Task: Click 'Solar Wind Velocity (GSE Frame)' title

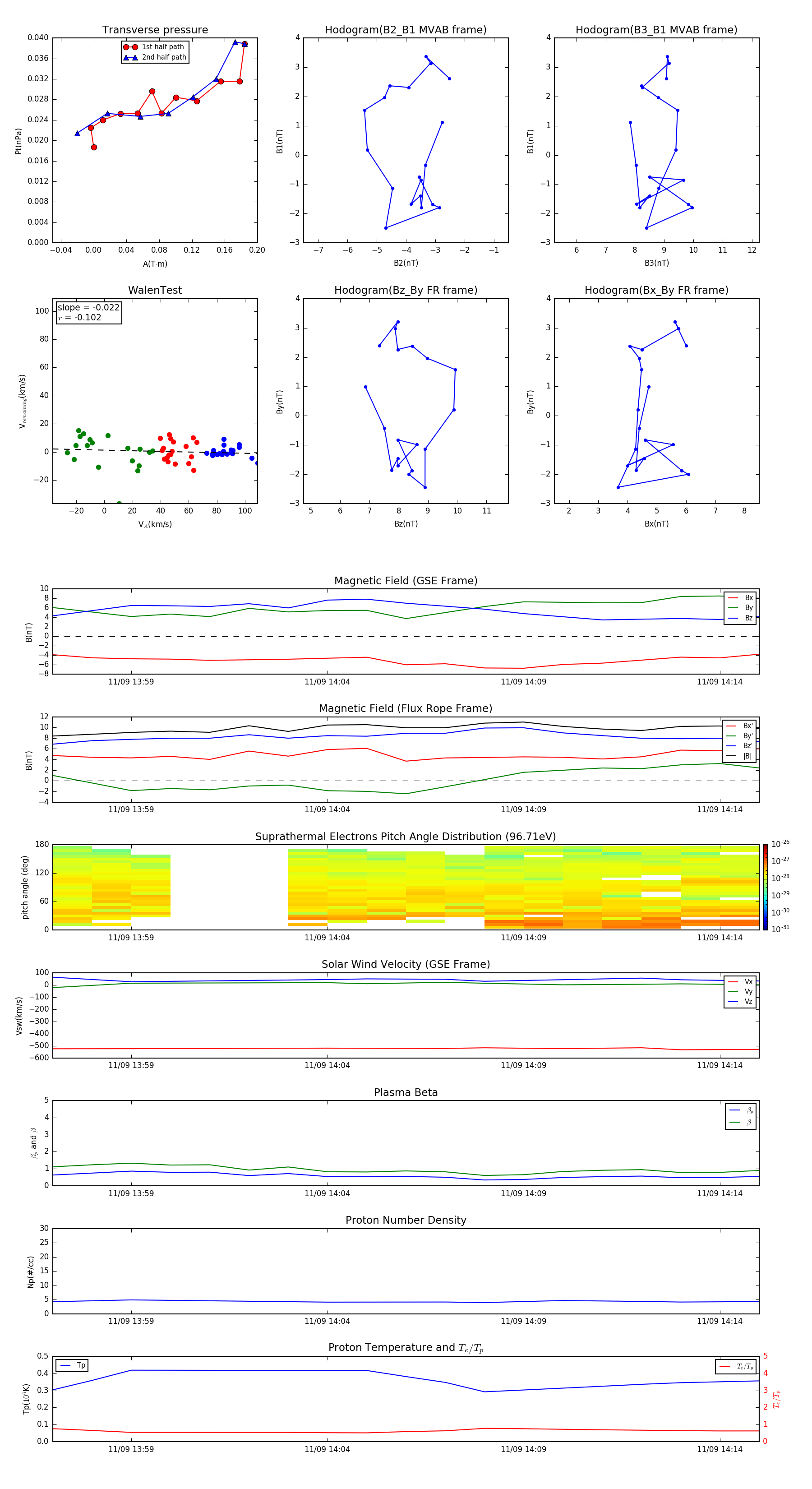Action: (406, 965)
